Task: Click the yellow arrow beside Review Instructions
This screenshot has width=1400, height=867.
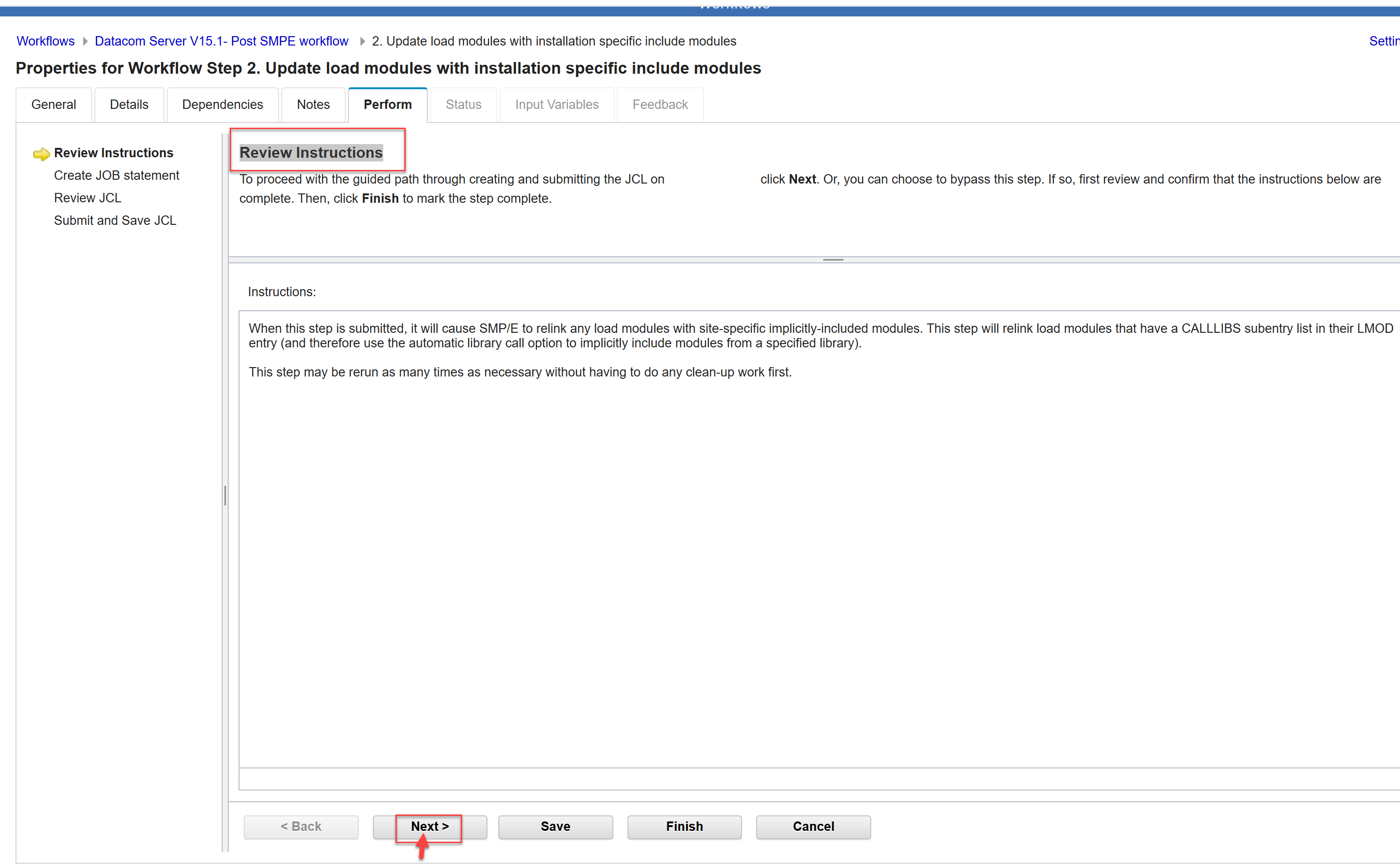Action: tap(41, 153)
